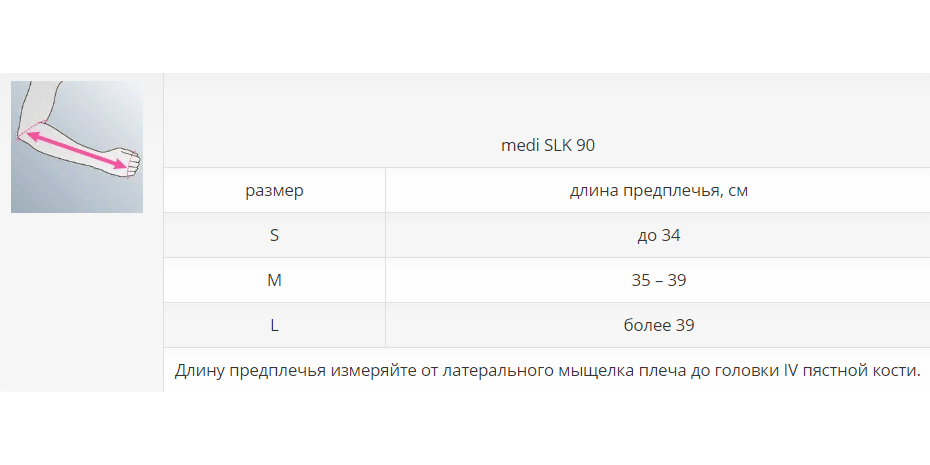Screen dimensions: 930x465
Task: Click the pink measurement arrow's middle
Action: [76, 147]
